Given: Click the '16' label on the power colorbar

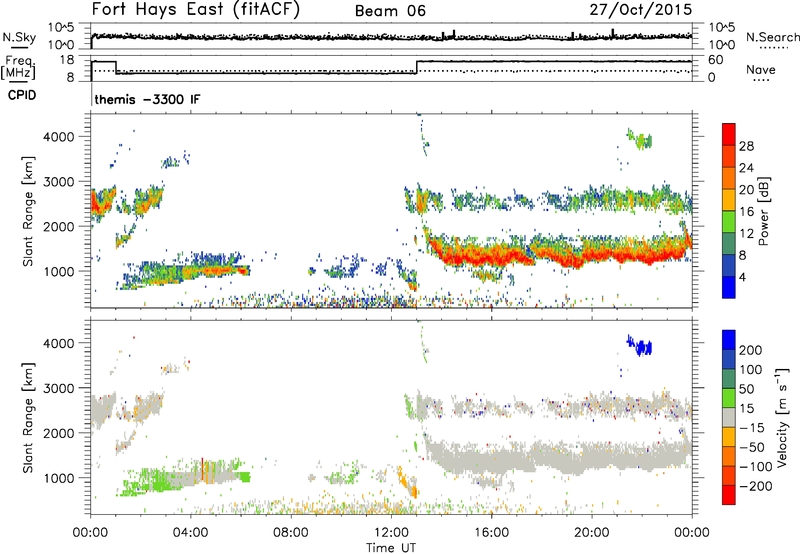Looking at the screenshot, I should pyautogui.click(x=746, y=212).
